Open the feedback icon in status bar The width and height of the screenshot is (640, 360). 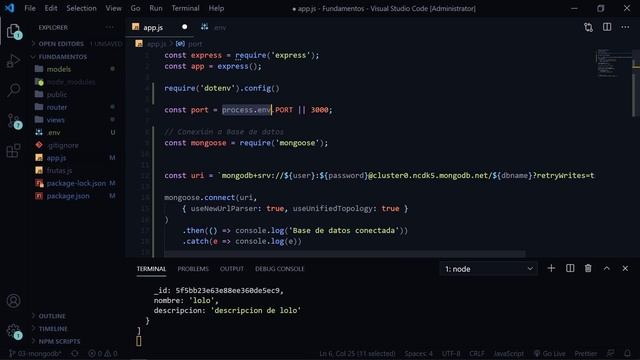point(611,353)
